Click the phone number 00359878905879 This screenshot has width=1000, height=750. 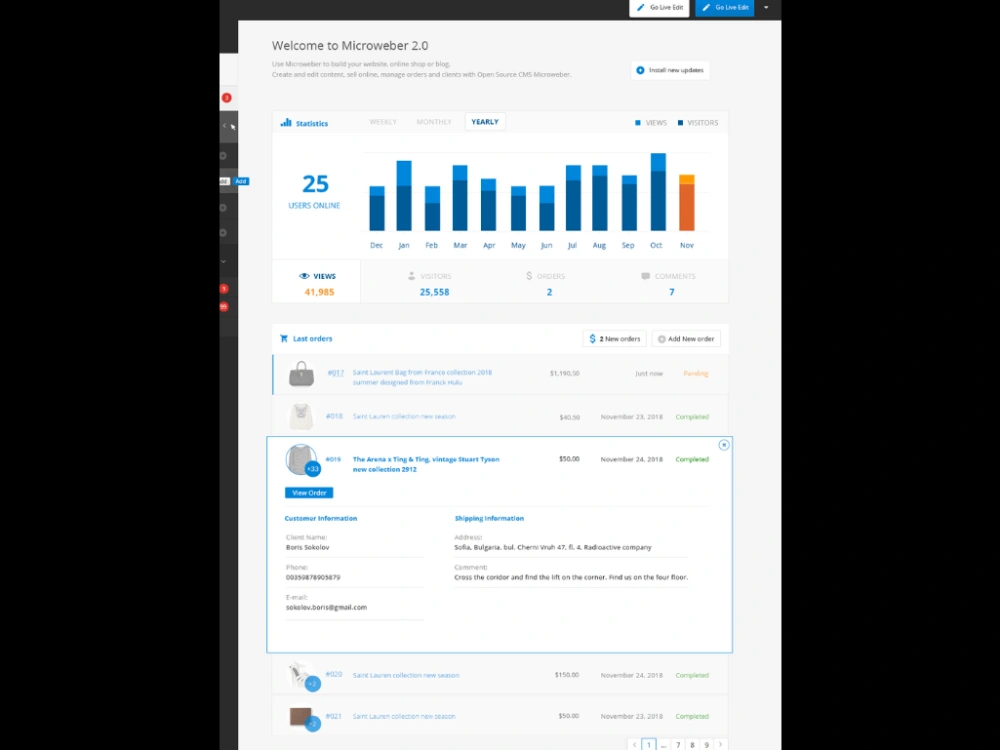[x=313, y=577]
